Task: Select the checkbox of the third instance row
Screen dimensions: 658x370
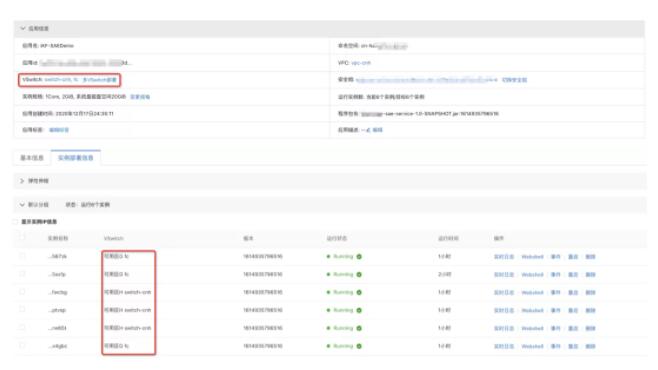Action: [22, 292]
